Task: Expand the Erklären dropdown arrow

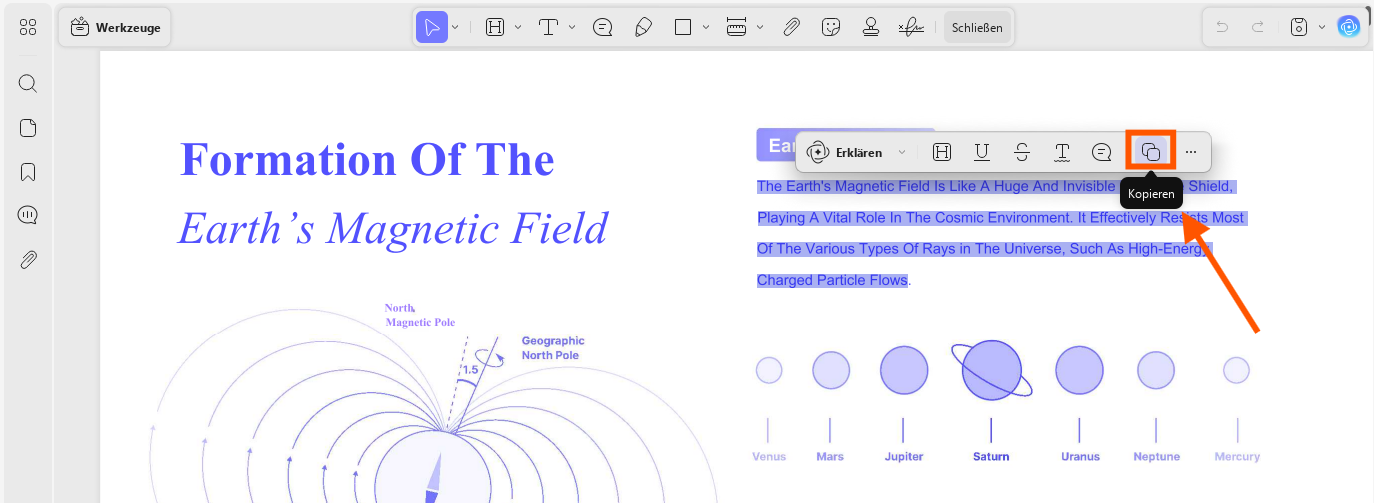Action: tap(902, 152)
